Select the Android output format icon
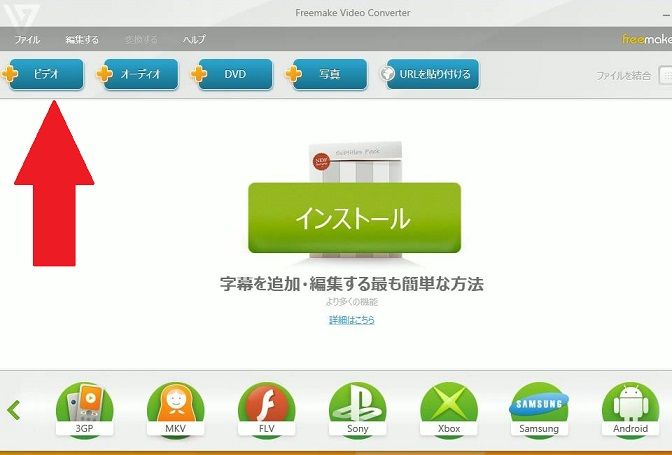The width and height of the screenshot is (672, 455). 630,410
